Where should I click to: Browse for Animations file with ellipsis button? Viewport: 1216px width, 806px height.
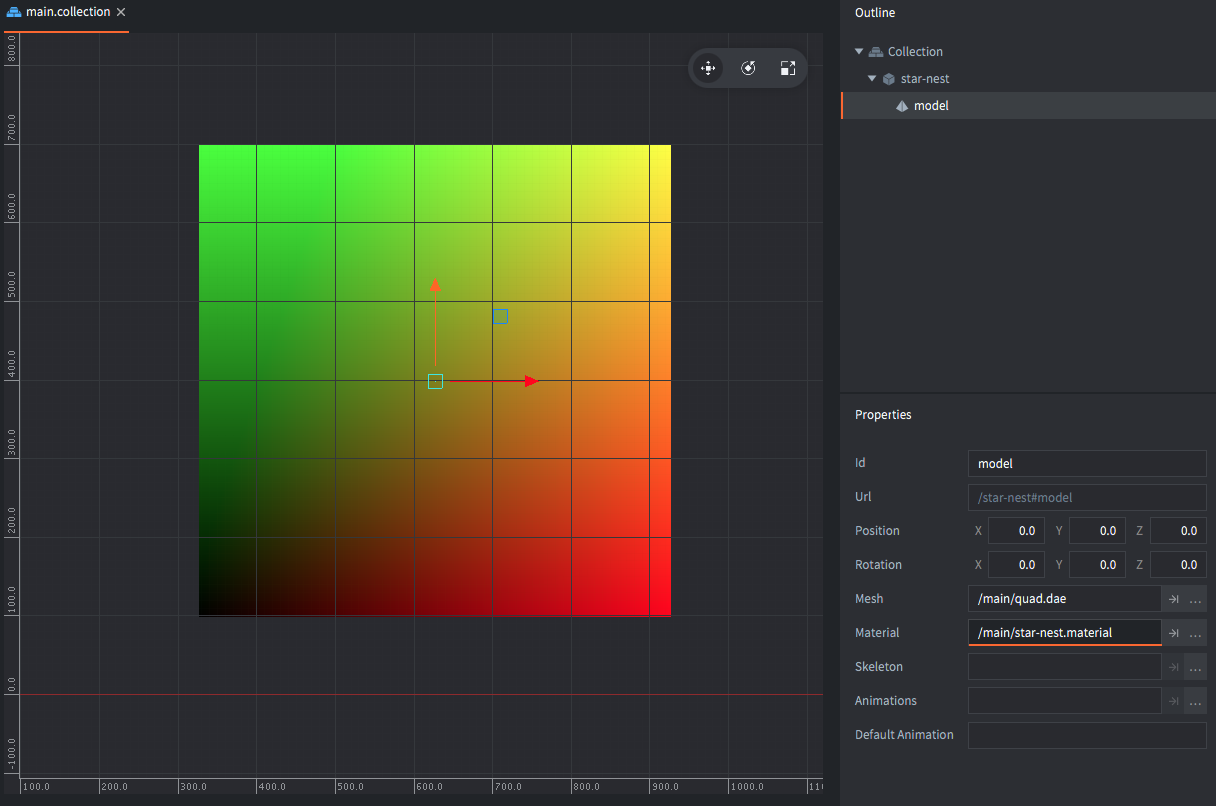click(x=1196, y=701)
